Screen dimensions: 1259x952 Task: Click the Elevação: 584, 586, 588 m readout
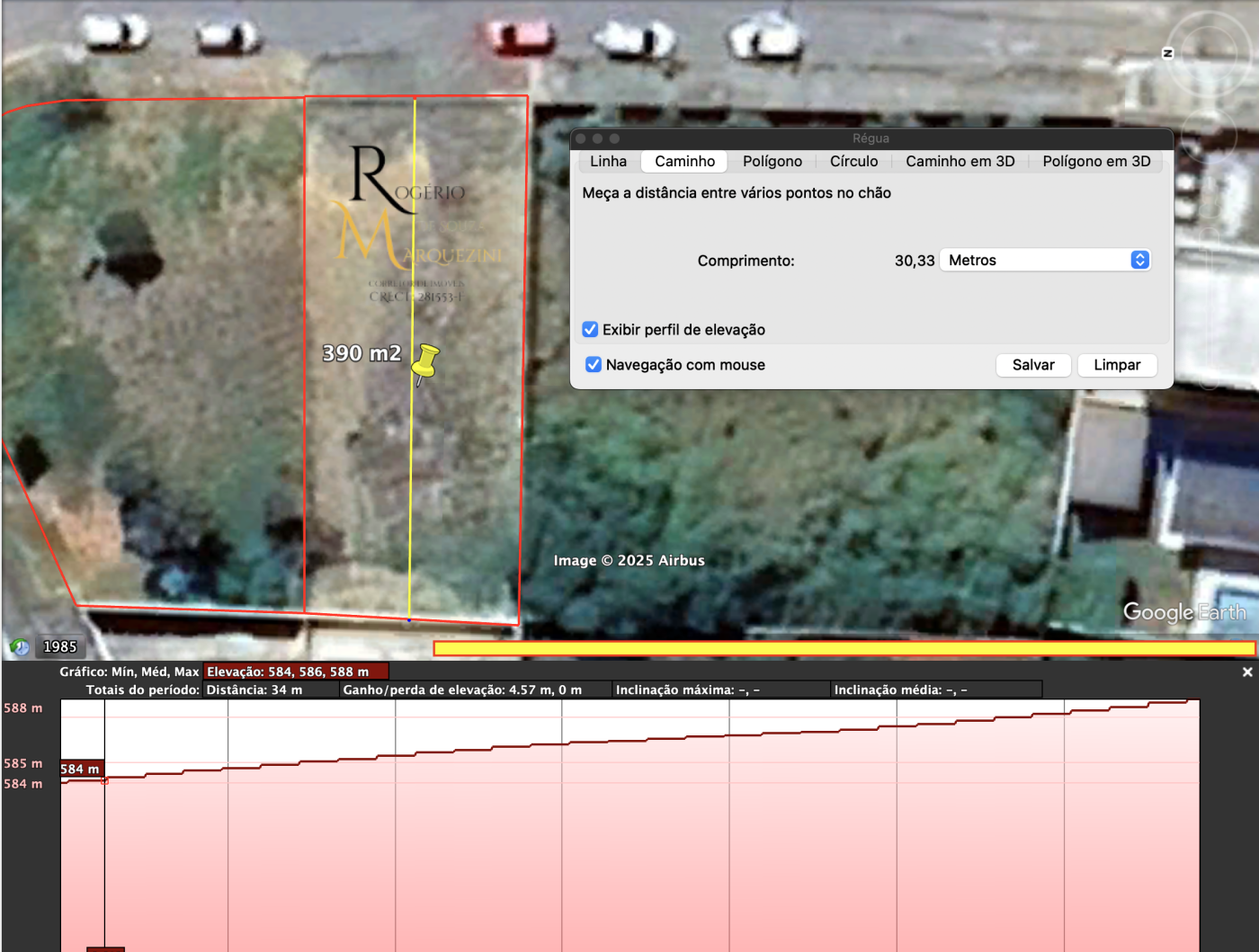click(297, 672)
